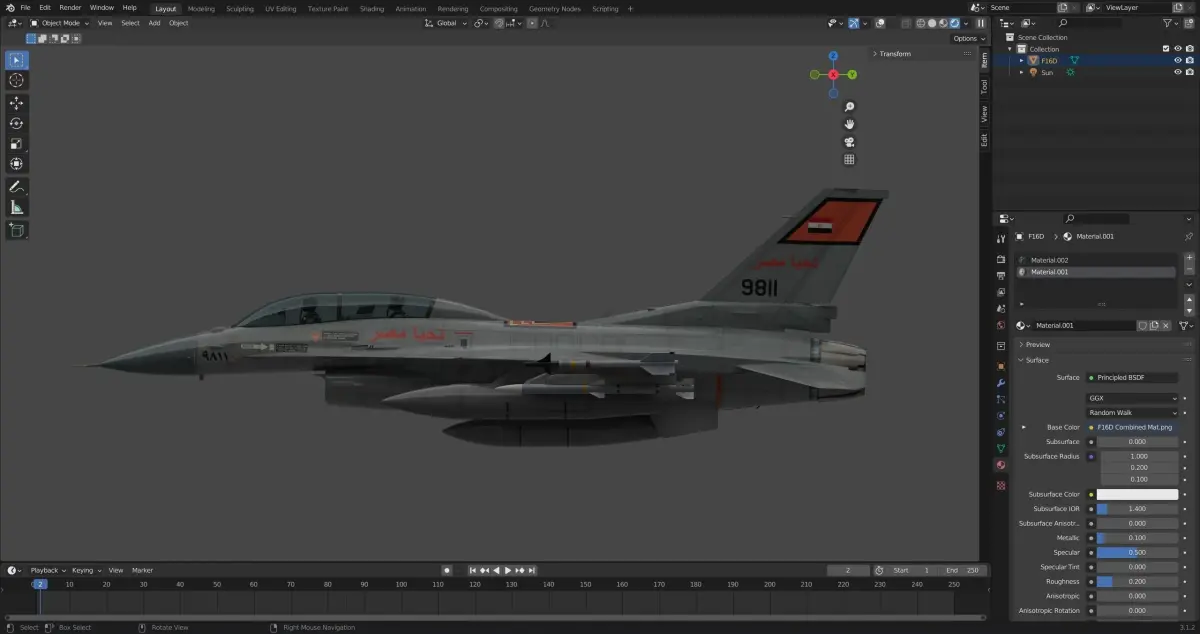Click the play animation button
The width and height of the screenshot is (1200, 634).
coord(508,570)
